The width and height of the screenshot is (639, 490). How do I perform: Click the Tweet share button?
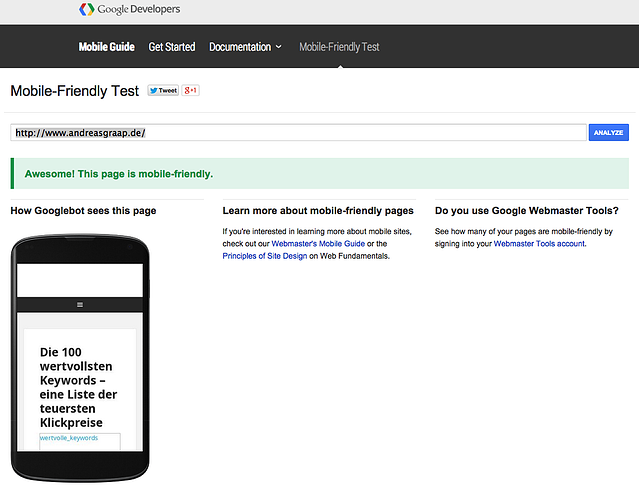click(163, 90)
